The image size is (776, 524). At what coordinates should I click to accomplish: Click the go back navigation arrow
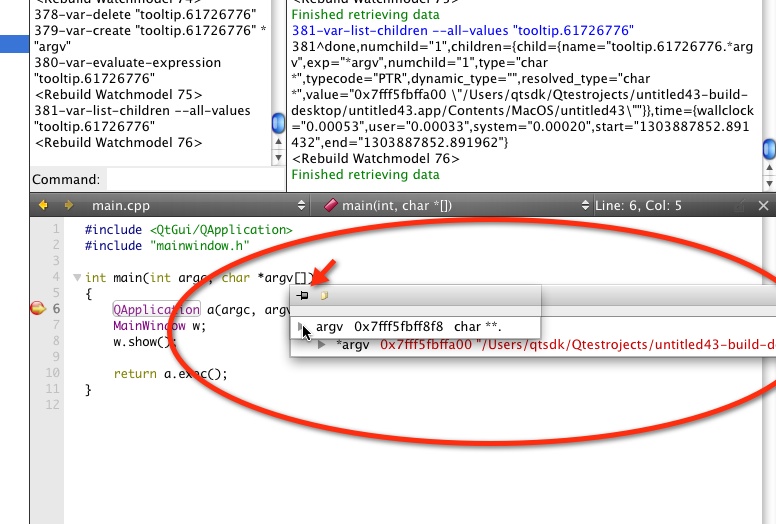(x=43, y=205)
